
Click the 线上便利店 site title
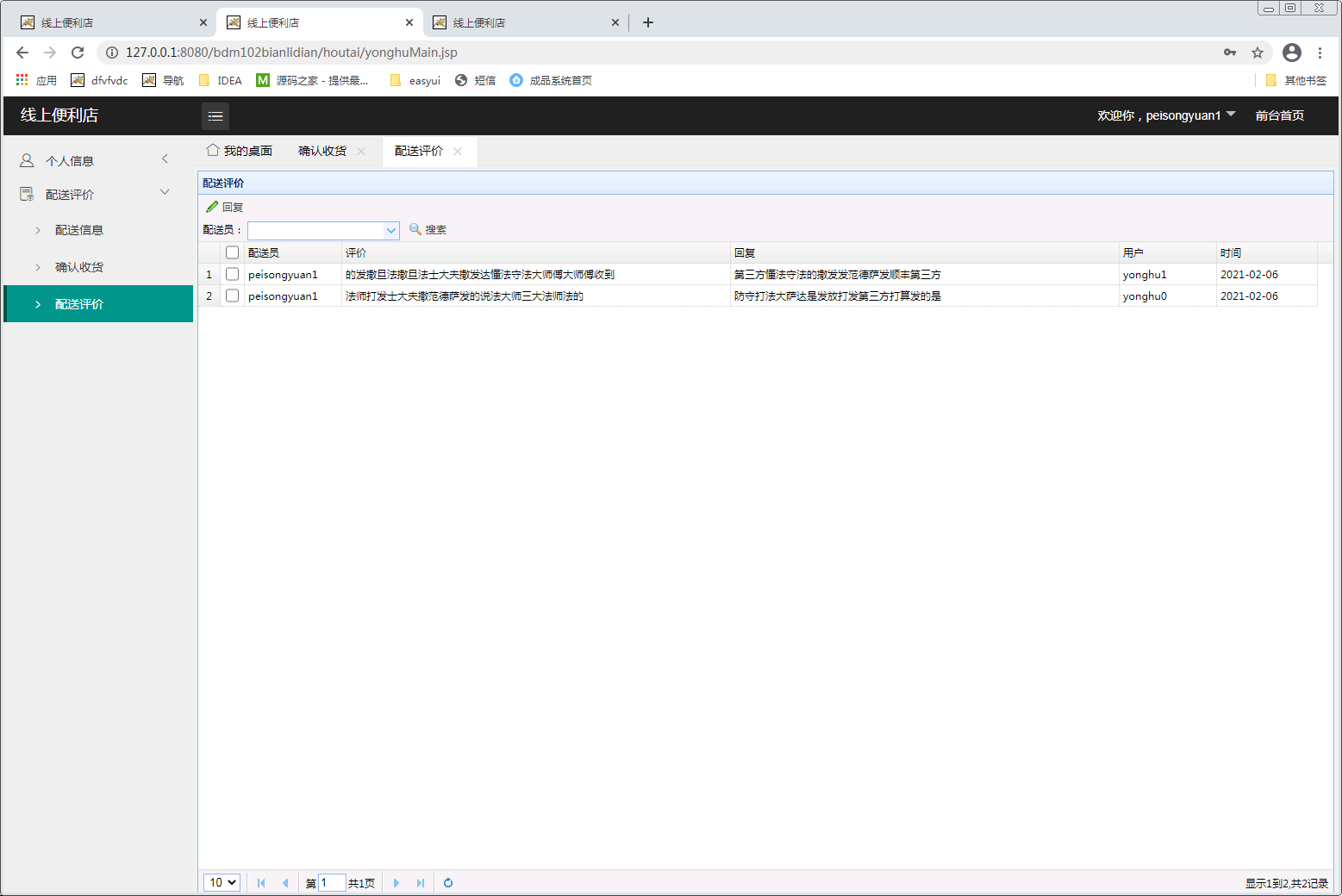59,115
